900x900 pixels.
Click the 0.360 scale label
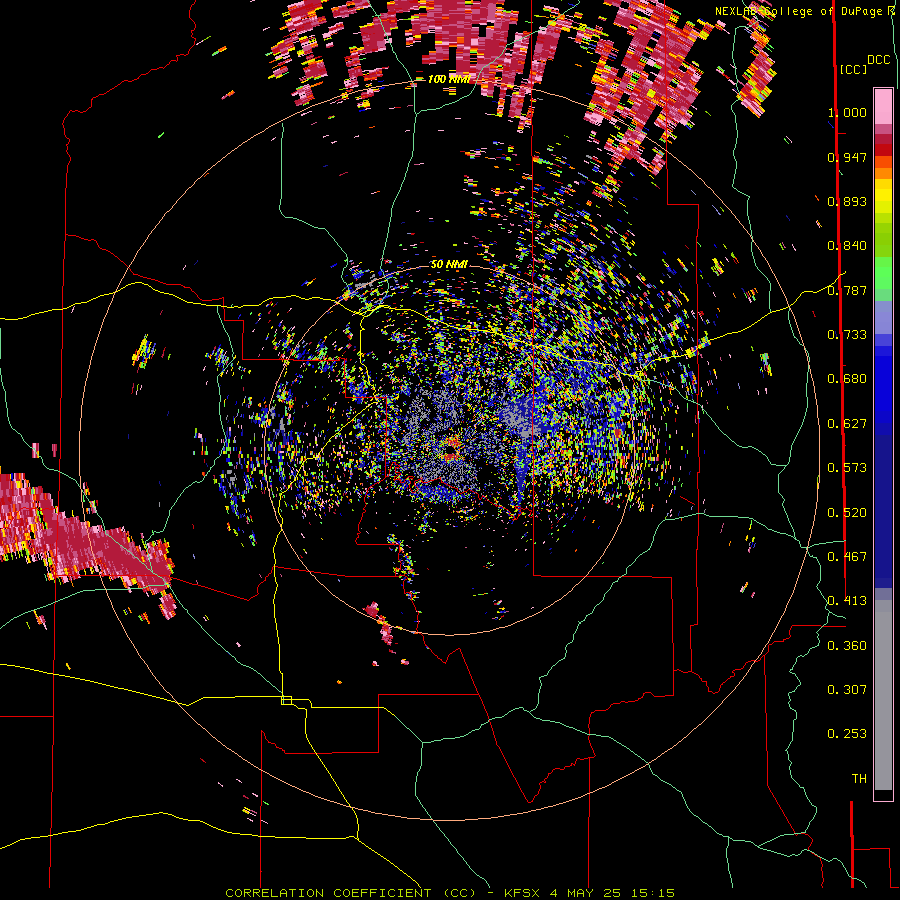click(x=847, y=646)
